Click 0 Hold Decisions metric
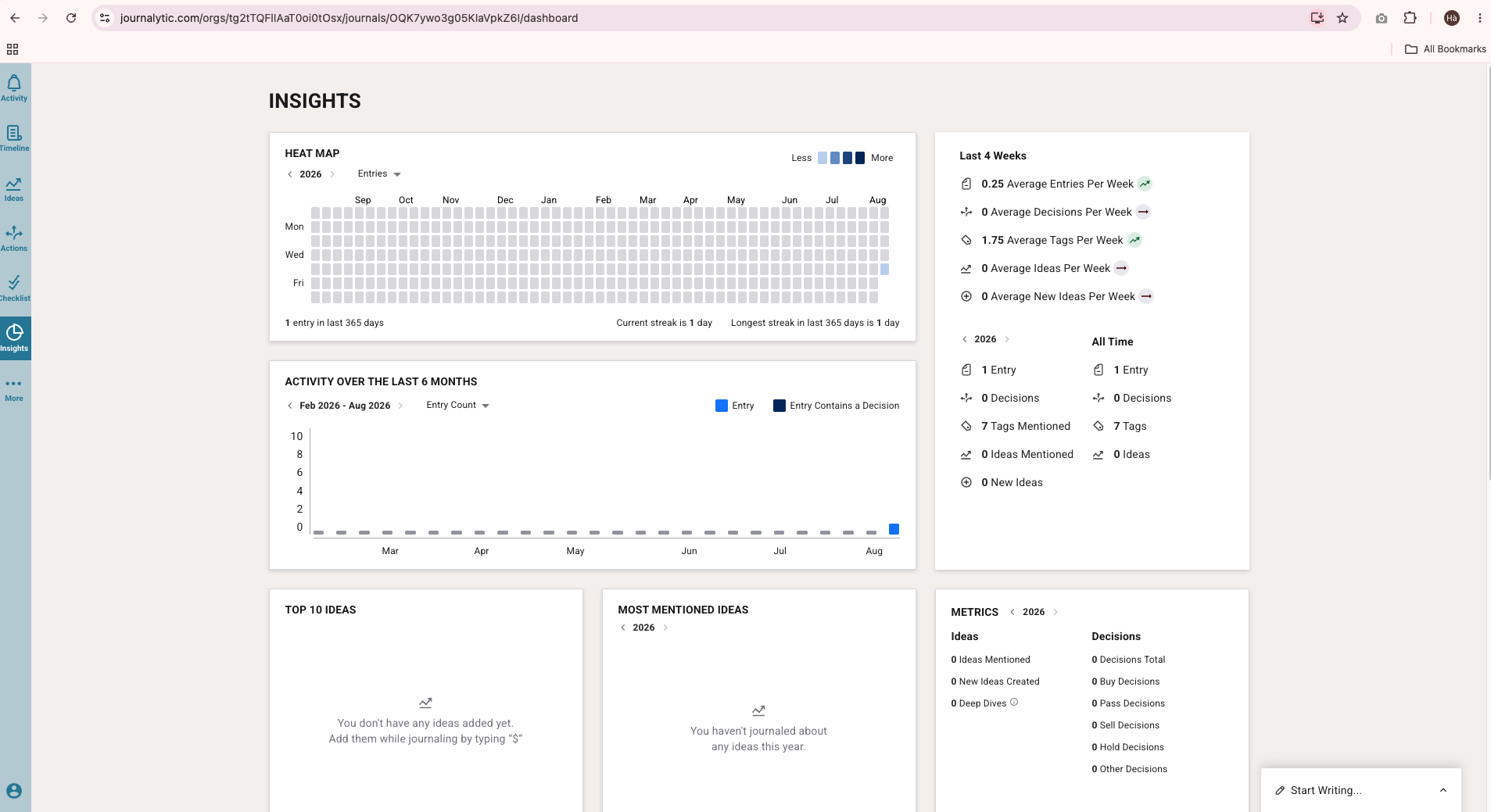Screen dimensions: 1491x812 coord(1128,747)
